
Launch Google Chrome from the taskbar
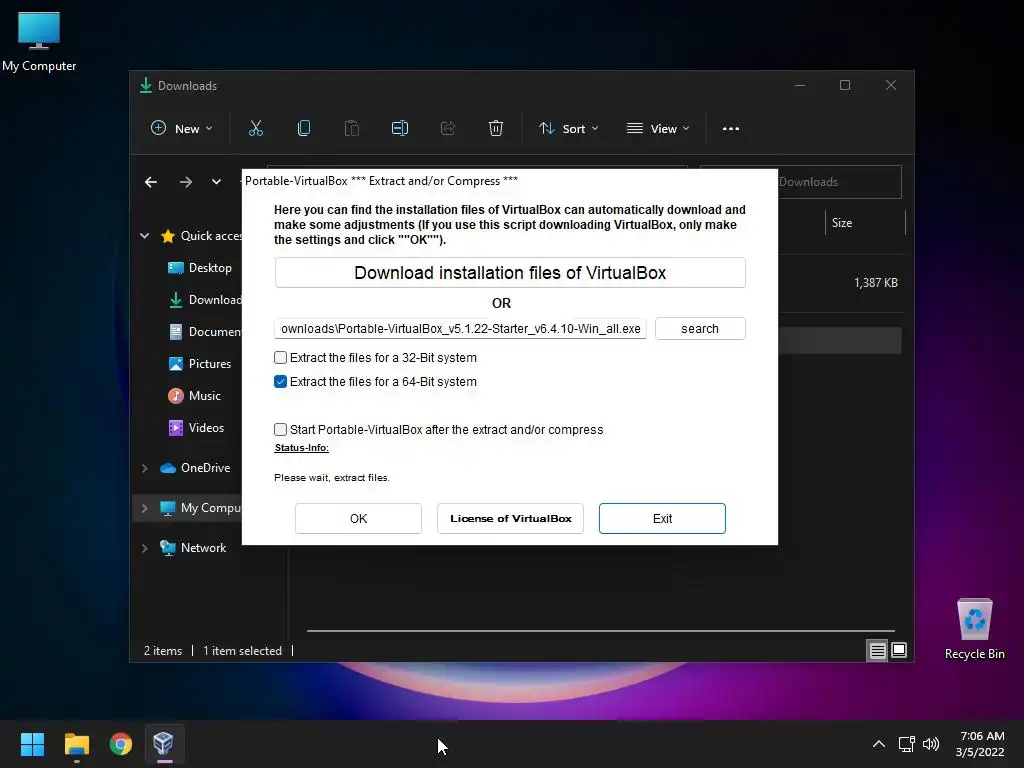pos(120,744)
